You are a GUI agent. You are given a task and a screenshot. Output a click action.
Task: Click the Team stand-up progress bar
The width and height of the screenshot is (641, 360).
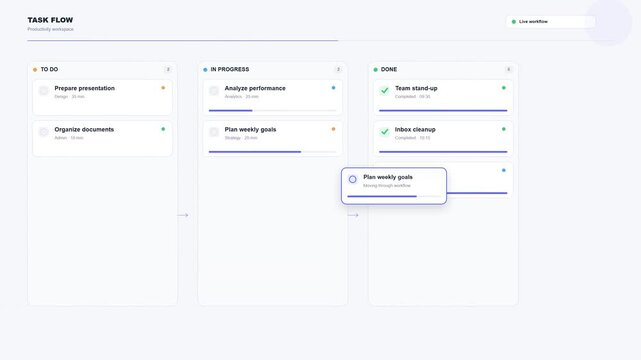coord(443,110)
